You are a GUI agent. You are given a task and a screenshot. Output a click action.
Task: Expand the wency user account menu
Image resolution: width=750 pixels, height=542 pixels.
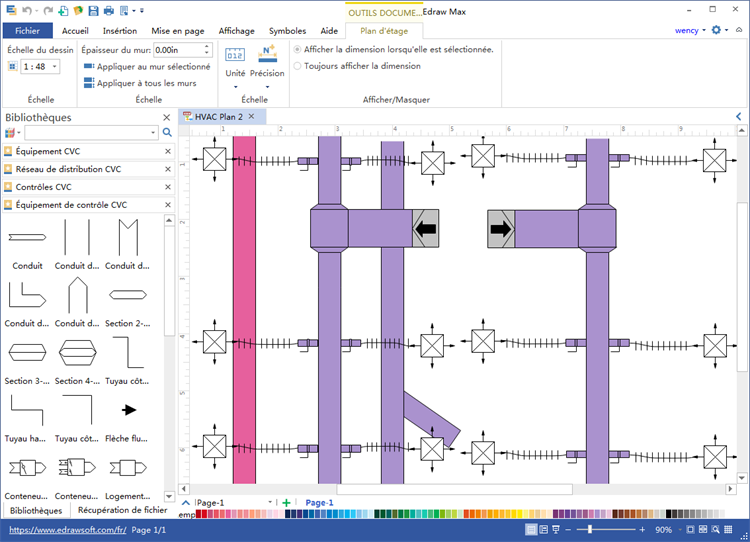(x=689, y=30)
